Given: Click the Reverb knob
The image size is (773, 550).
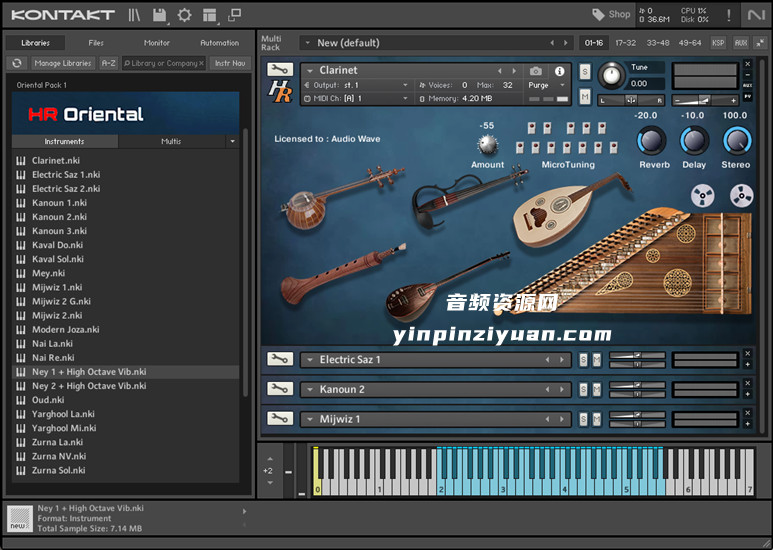Looking at the screenshot, I should point(651,141).
